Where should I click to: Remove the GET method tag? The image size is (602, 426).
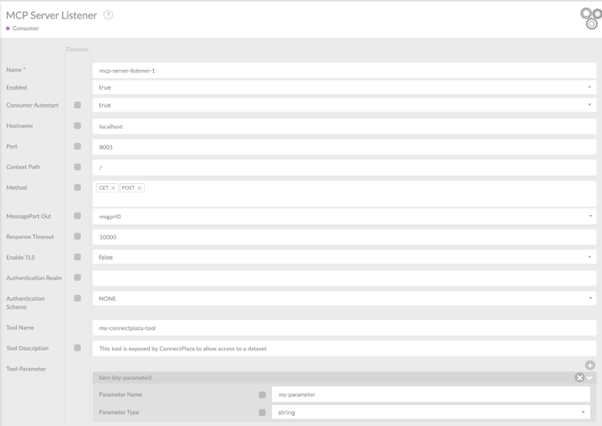pyautogui.click(x=114, y=188)
